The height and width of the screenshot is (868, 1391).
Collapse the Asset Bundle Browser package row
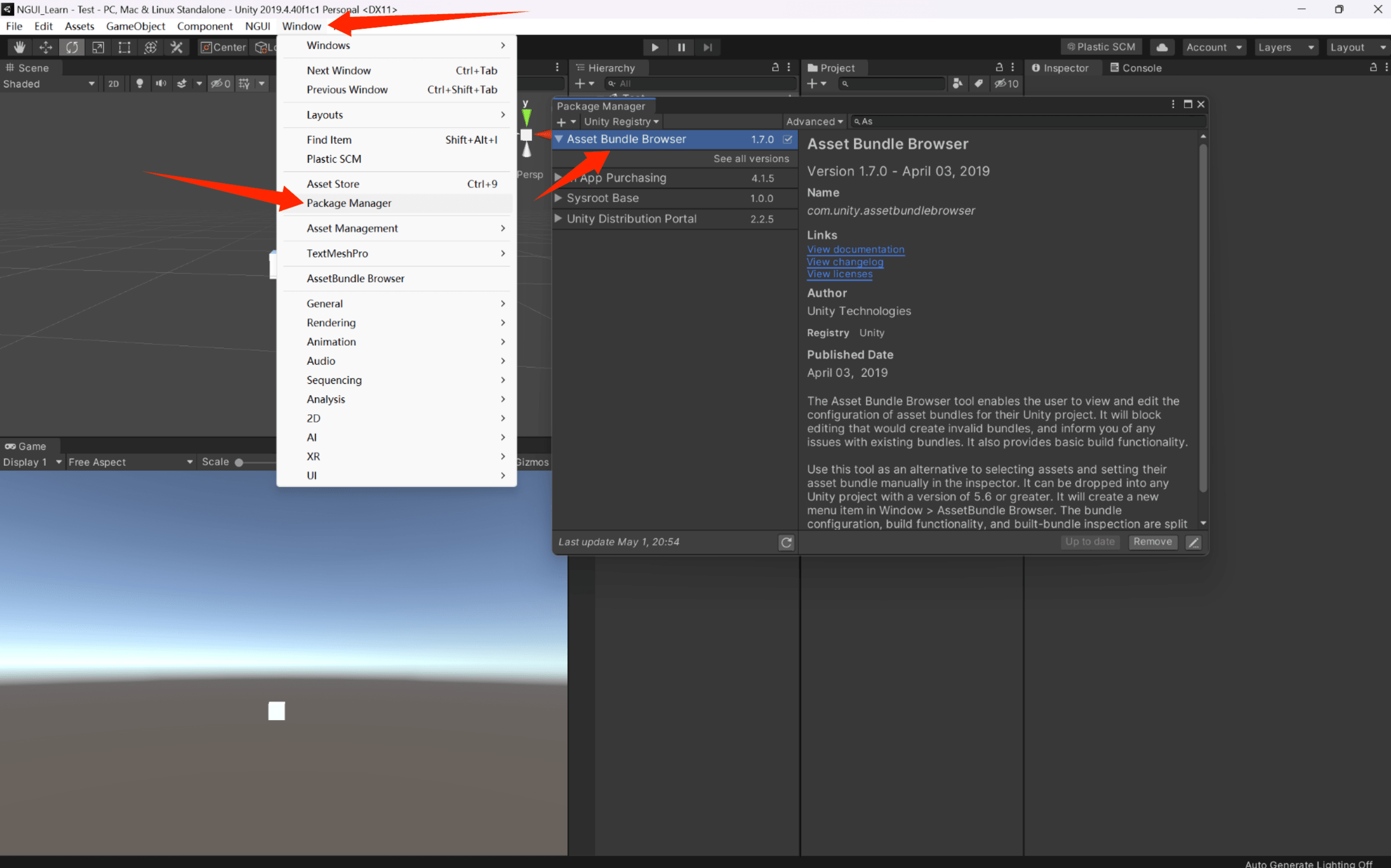tap(559, 139)
